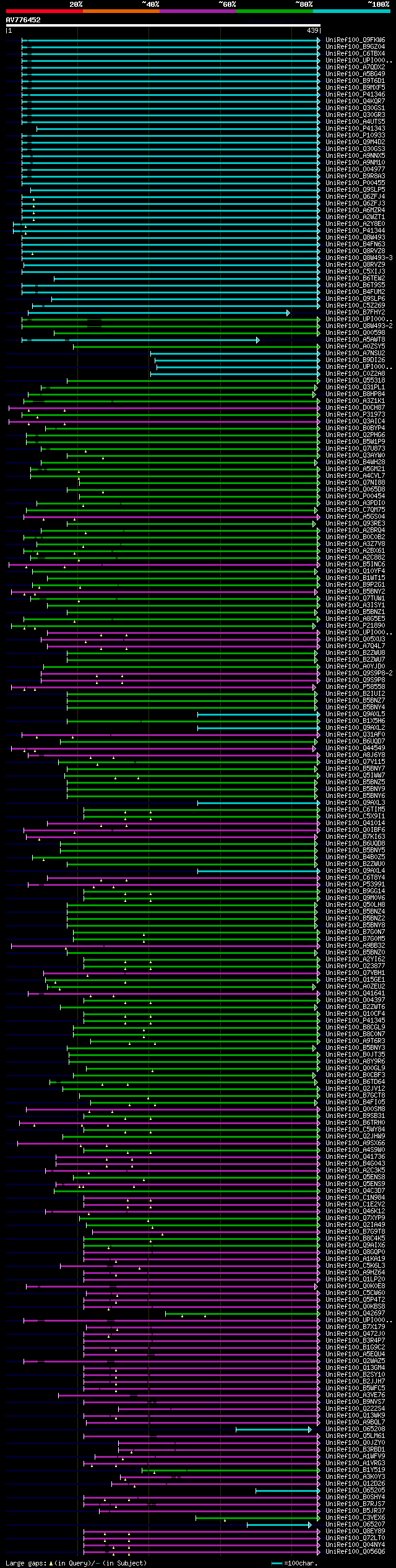Select label UniRef100_Q4KQR7

(355, 101)
